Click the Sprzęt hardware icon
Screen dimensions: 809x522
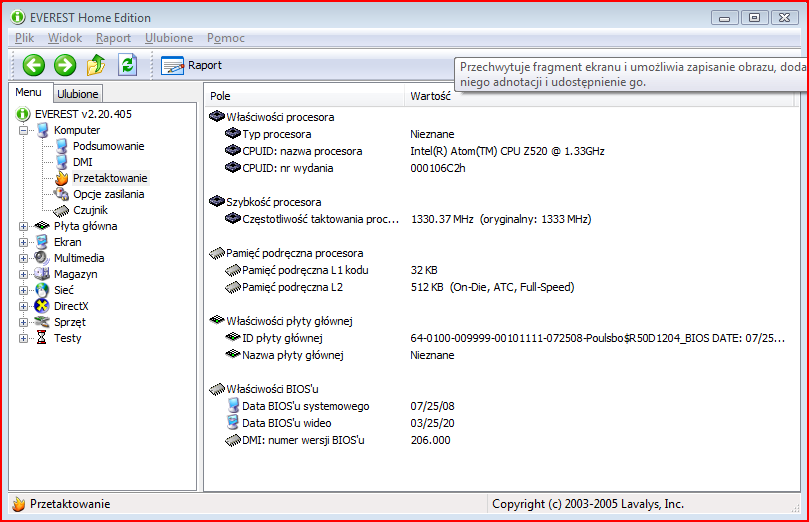tap(42, 322)
